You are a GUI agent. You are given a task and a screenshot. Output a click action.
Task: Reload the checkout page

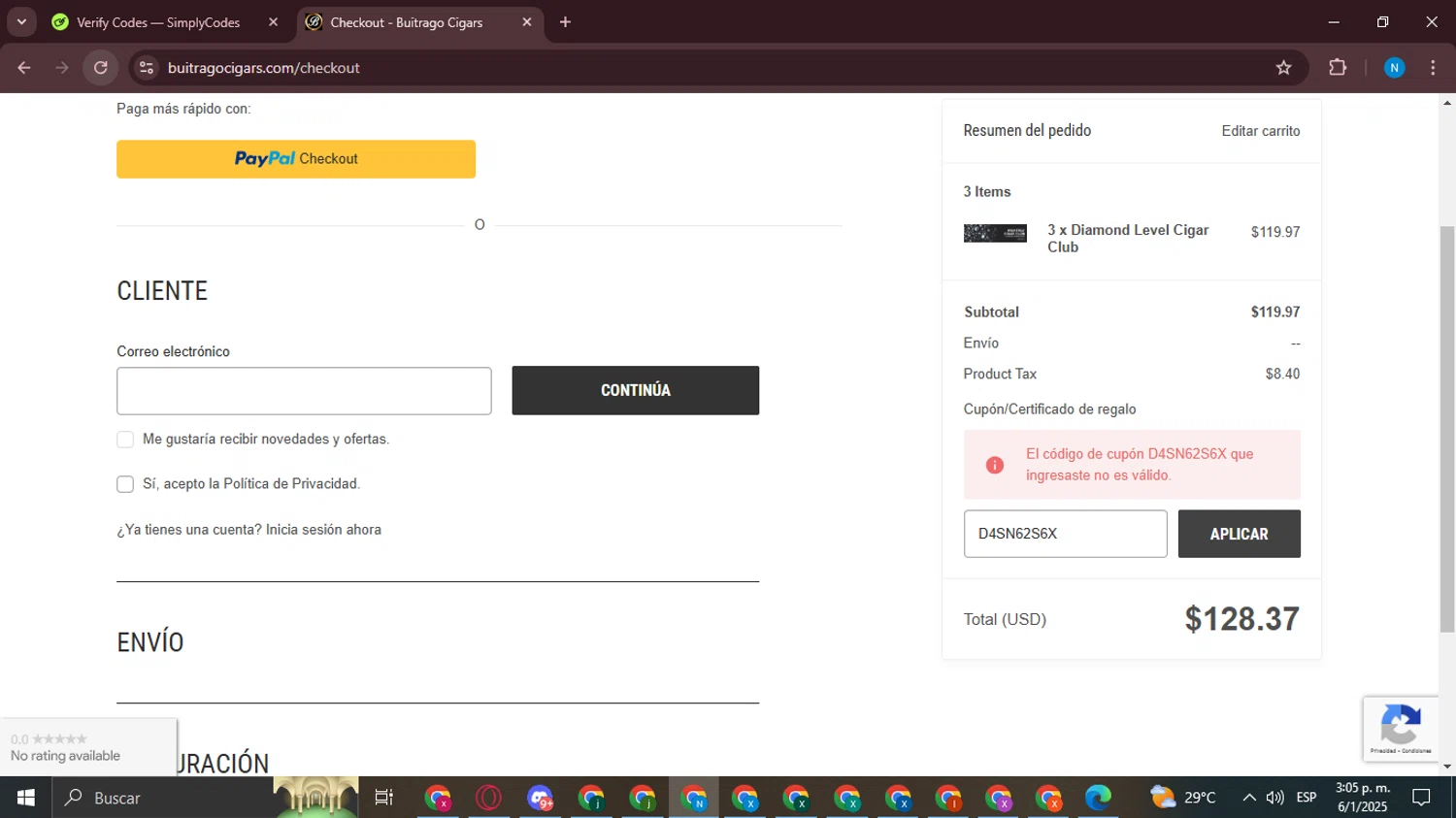101,68
